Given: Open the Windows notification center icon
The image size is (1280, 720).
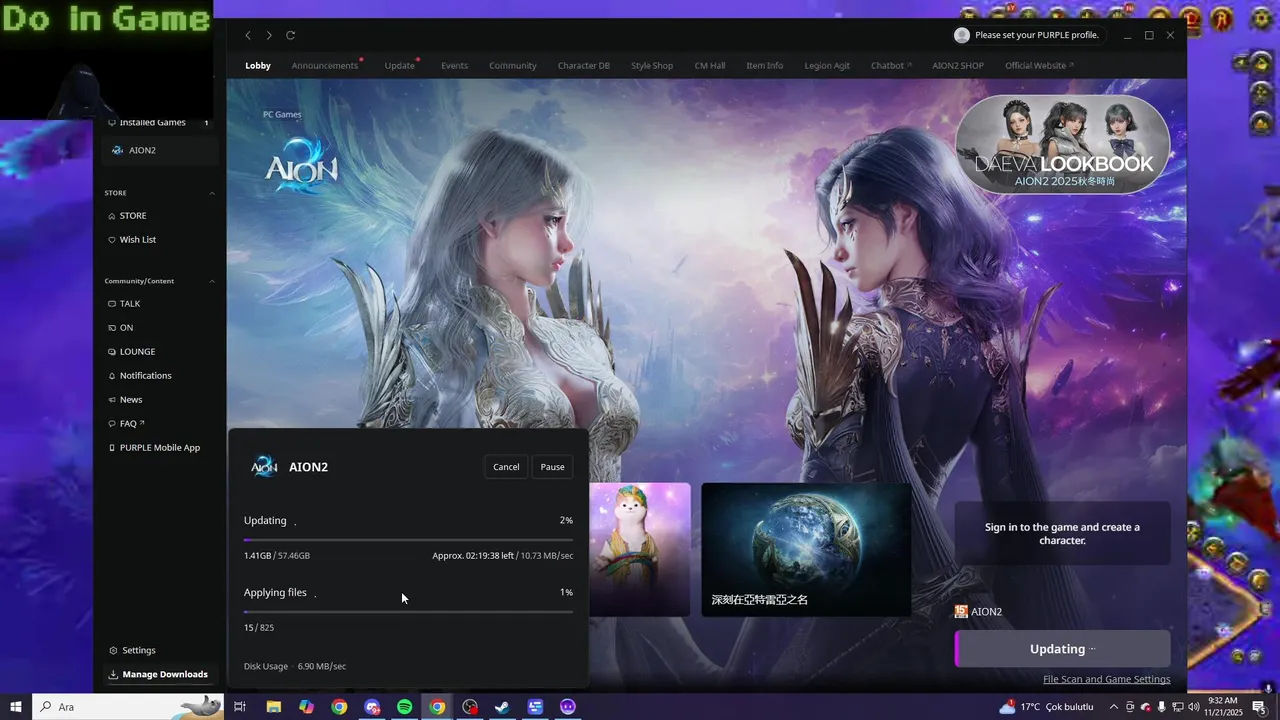Looking at the screenshot, I should click(1259, 707).
